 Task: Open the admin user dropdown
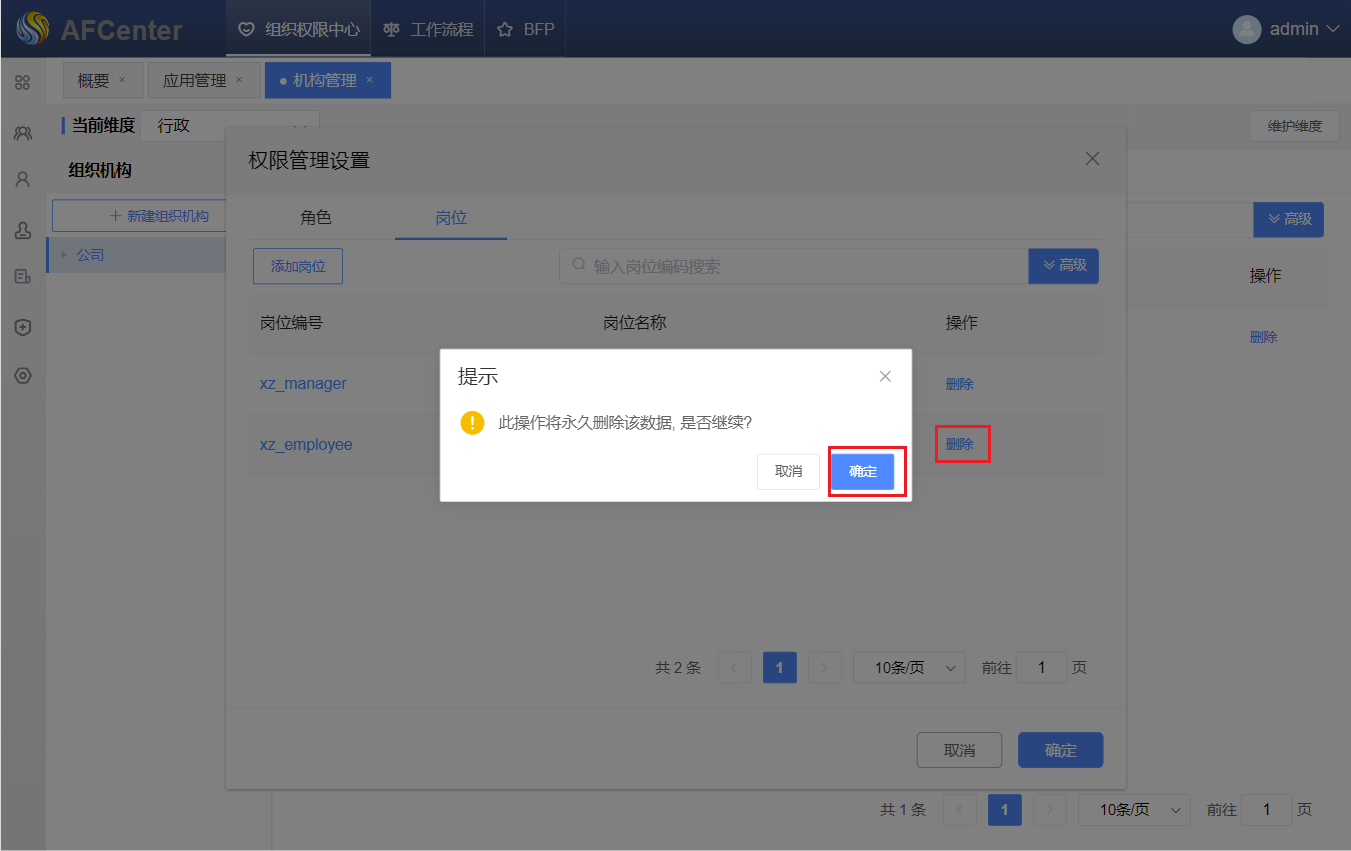click(1286, 29)
